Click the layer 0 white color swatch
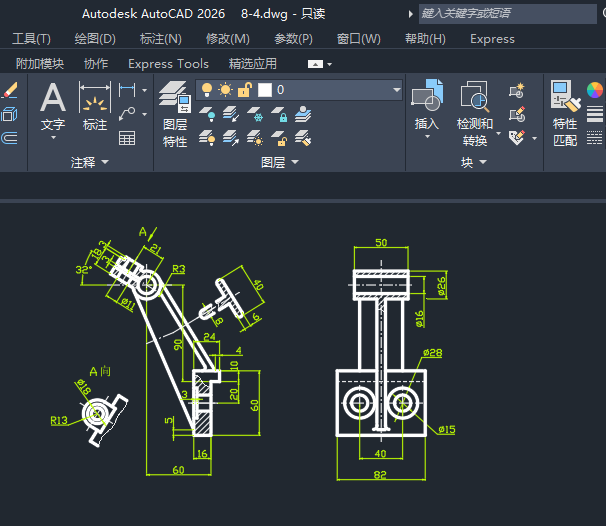 tap(265, 90)
